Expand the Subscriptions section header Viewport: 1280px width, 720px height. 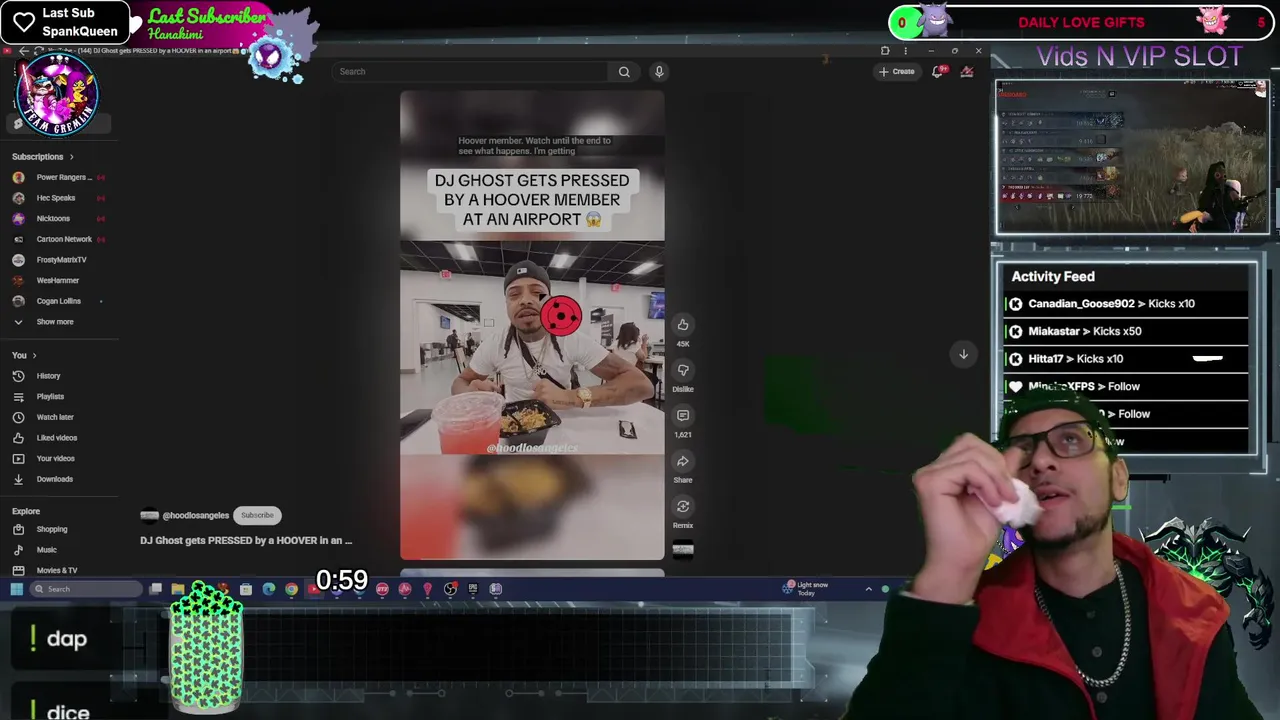[x=43, y=157]
